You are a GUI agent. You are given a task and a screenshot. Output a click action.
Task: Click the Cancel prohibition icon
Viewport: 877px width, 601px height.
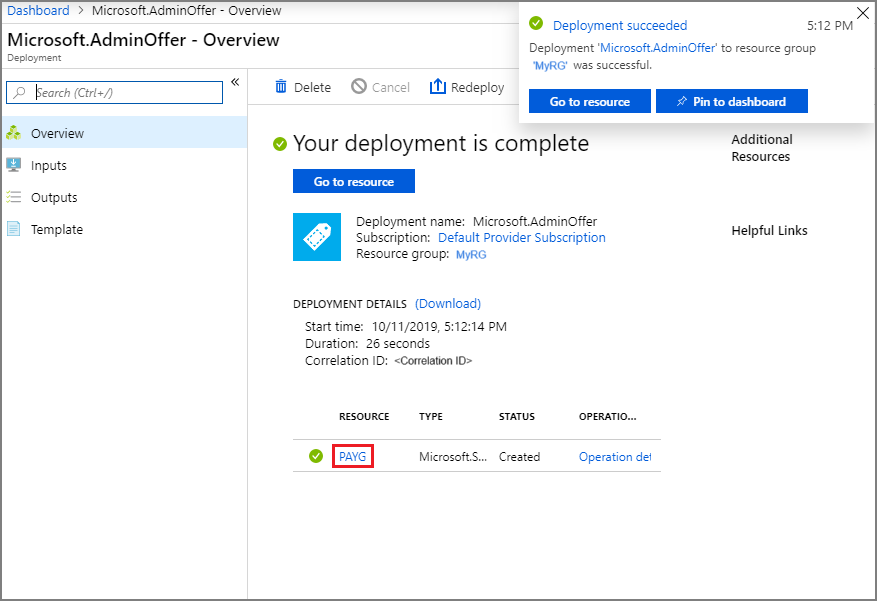[x=360, y=87]
